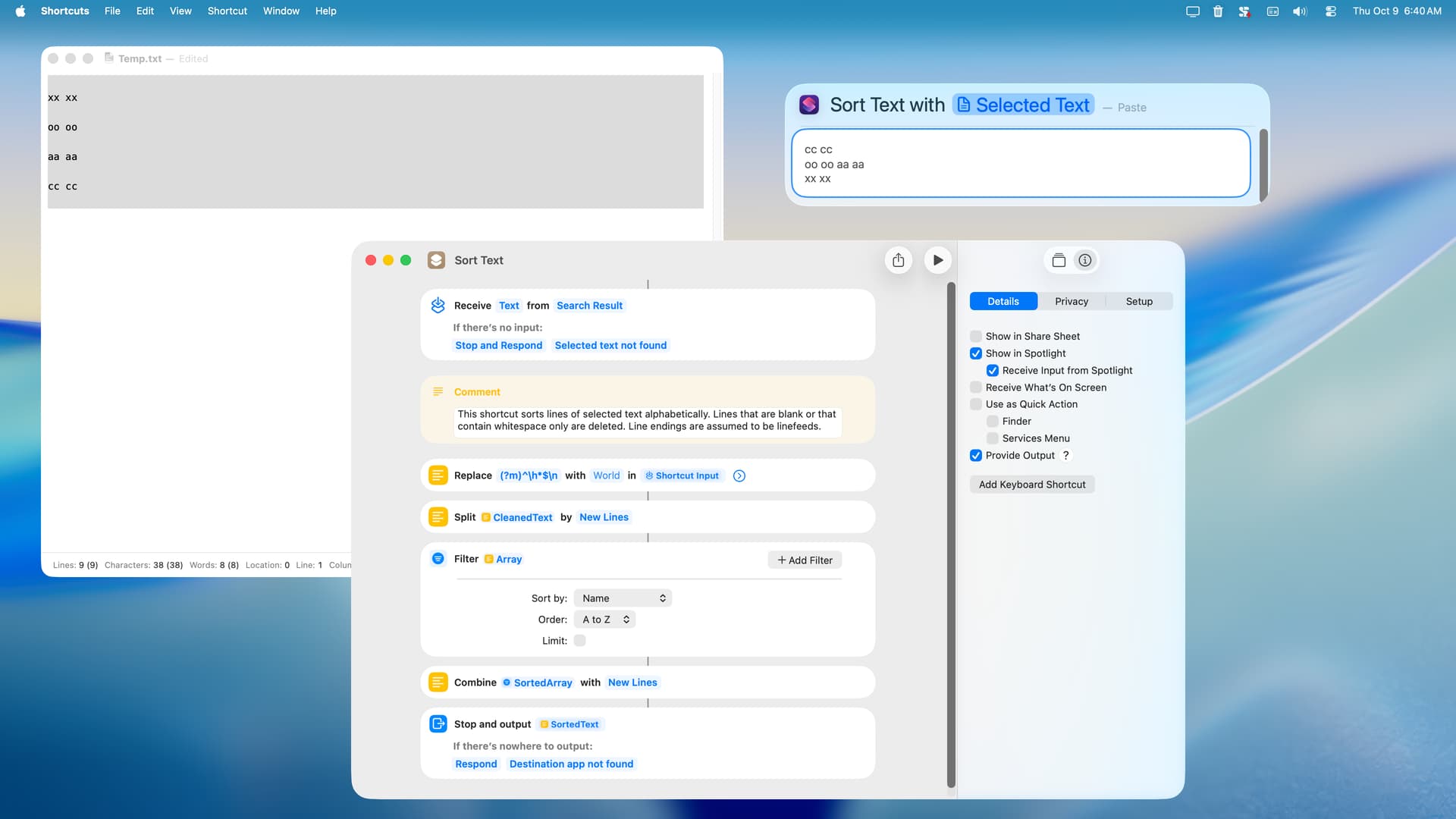This screenshot has width=1456, height=819.
Task: Run the shortcut with the play button
Action: pos(938,260)
